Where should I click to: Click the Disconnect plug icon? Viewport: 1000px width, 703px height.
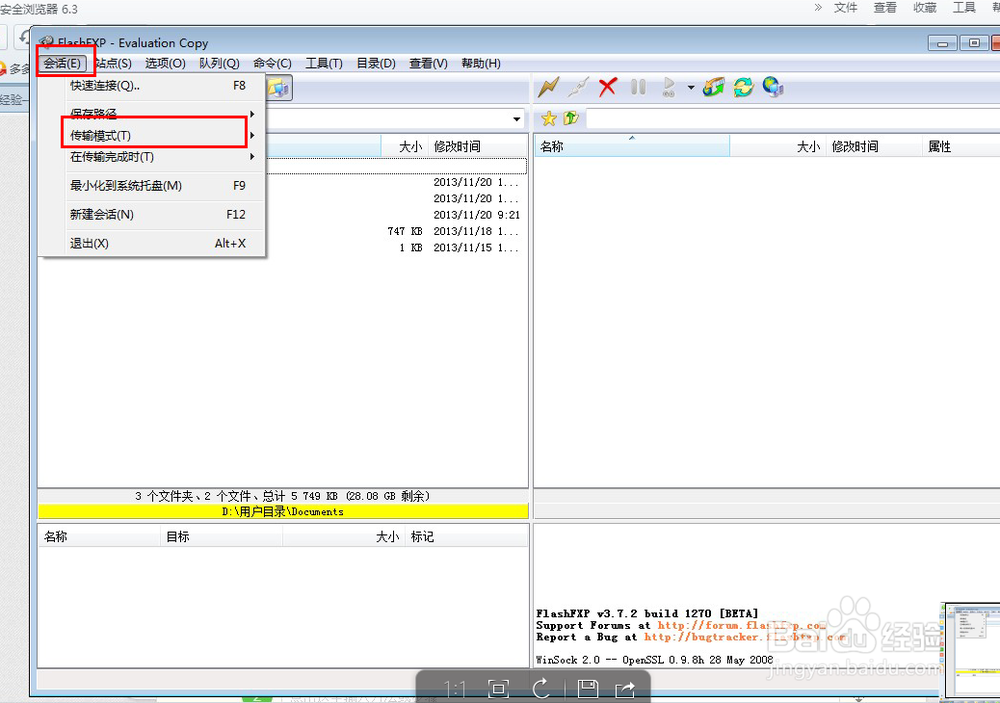tap(578, 87)
